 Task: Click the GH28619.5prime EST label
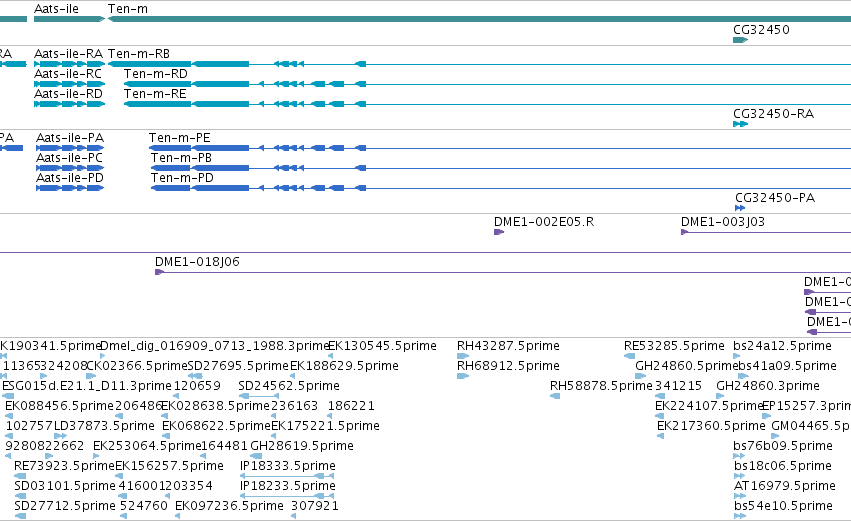tap(302, 446)
